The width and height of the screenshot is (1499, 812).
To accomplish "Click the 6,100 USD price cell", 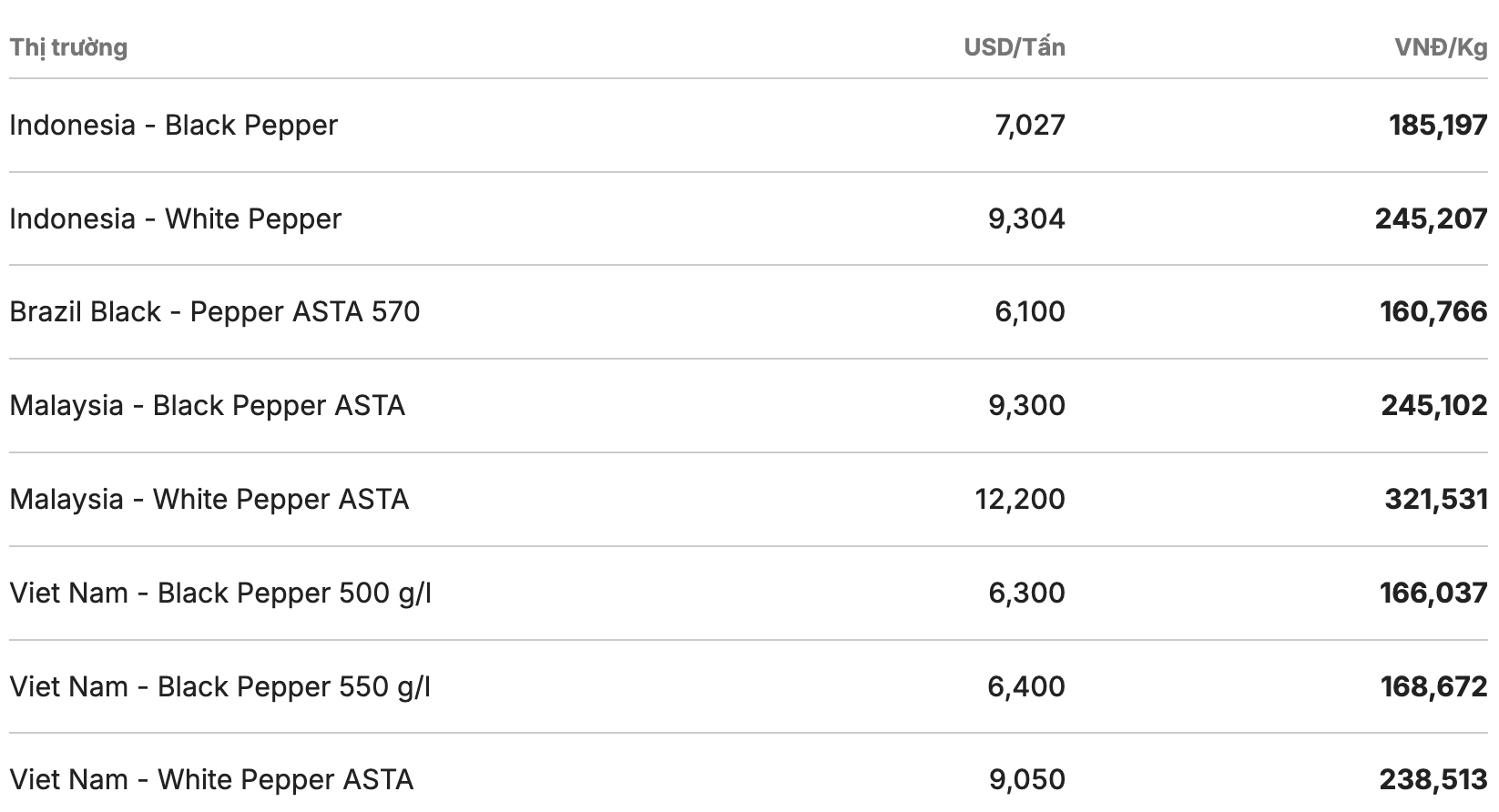I will point(1030,312).
